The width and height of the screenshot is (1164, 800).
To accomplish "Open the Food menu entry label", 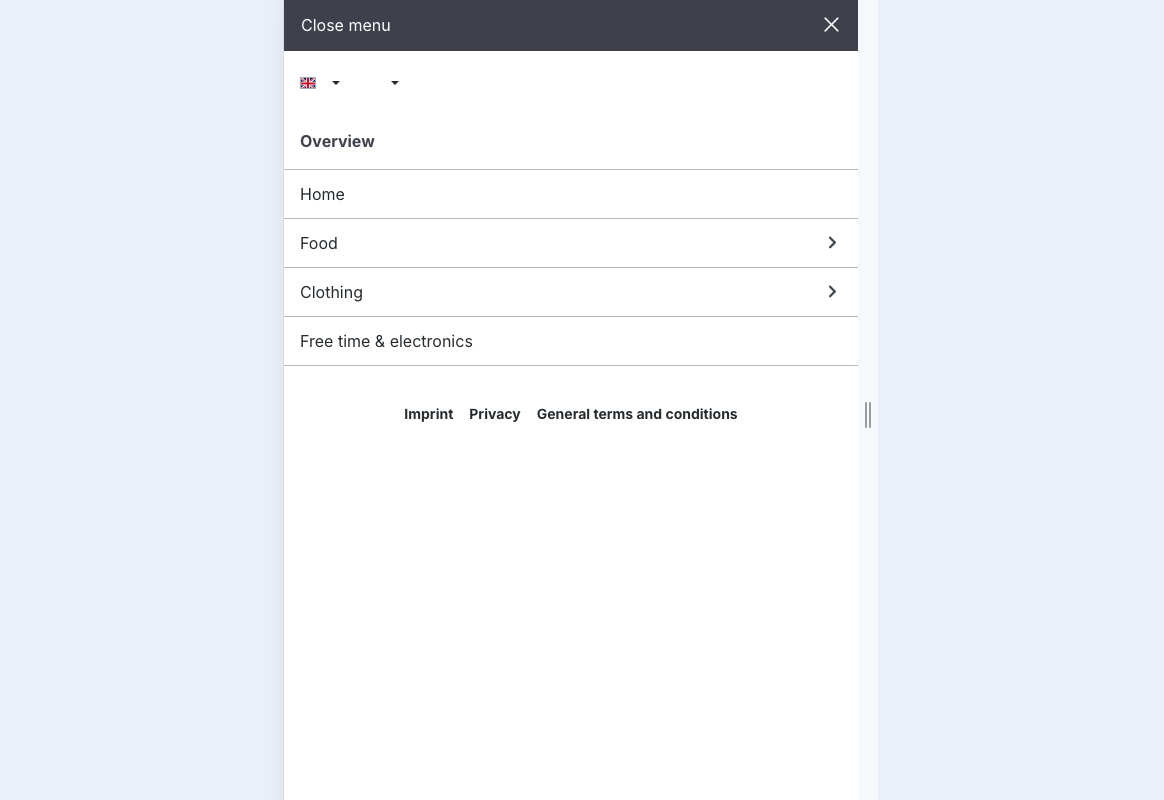I will tap(319, 243).
